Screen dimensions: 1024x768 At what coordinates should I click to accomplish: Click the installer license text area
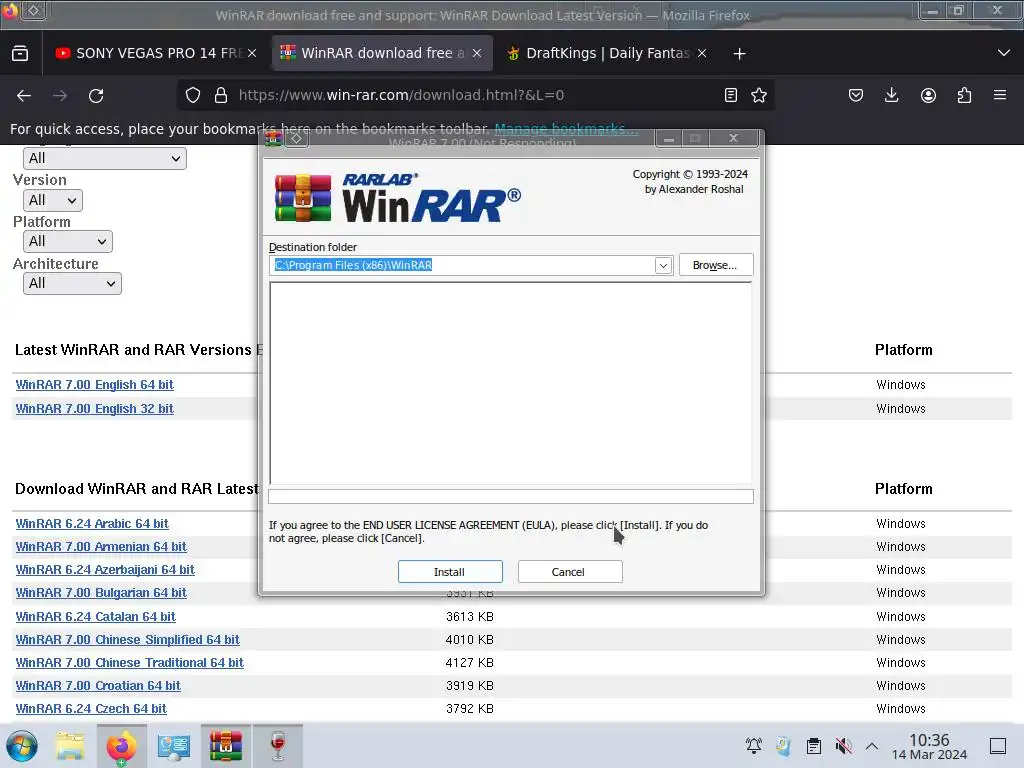click(511, 383)
